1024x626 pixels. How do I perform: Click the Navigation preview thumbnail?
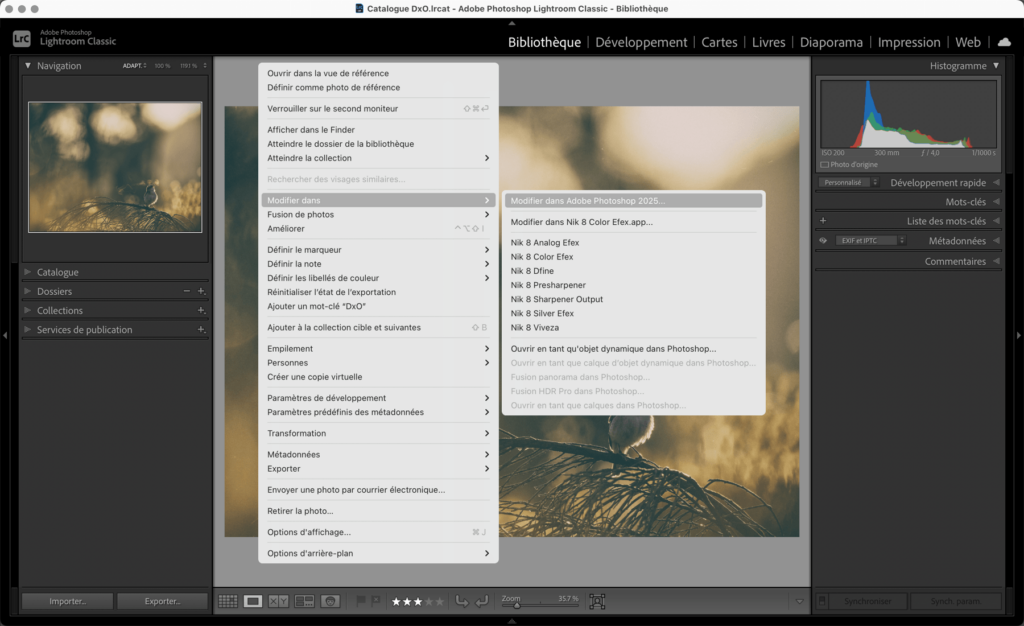point(115,166)
